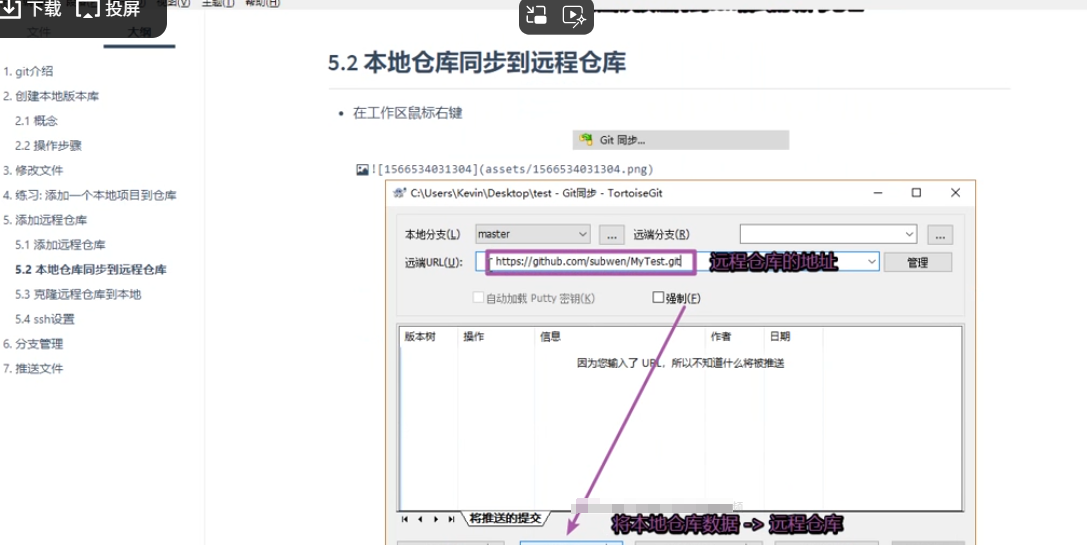Go to outline item 5.1 添加远程仓库
The image size is (1087, 545).
[60, 245]
